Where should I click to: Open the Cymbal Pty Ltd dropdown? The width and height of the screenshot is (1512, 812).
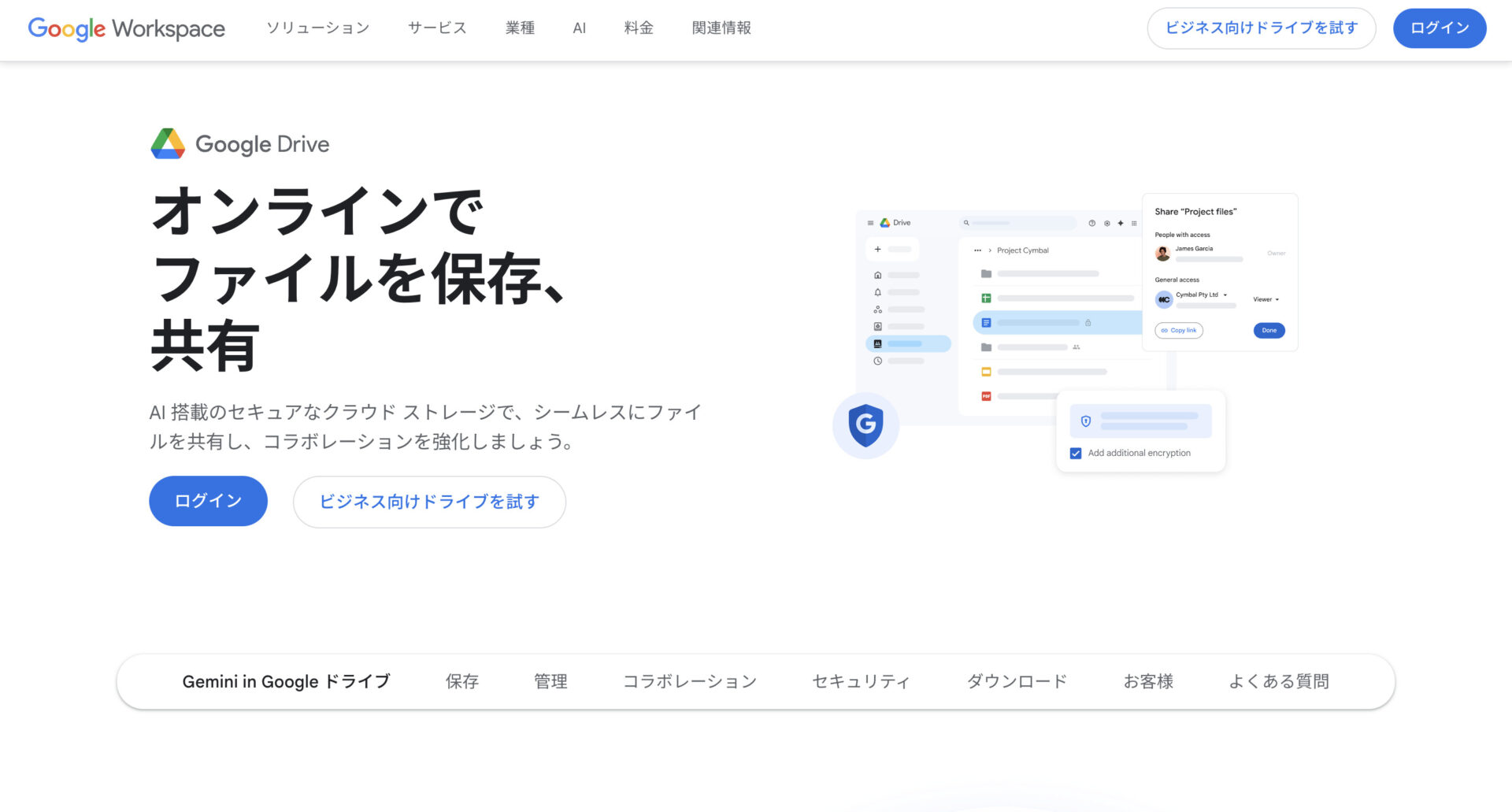(1202, 295)
